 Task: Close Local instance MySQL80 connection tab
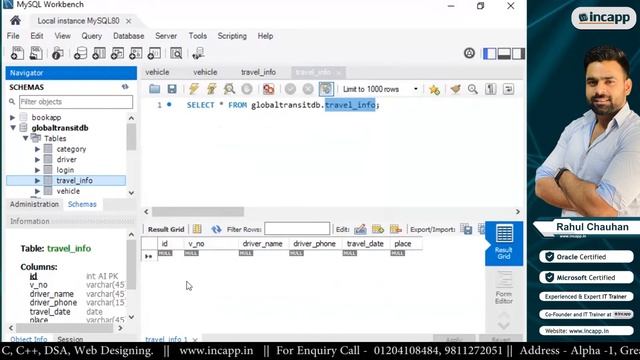pyautogui.click(x=129, y=21)
